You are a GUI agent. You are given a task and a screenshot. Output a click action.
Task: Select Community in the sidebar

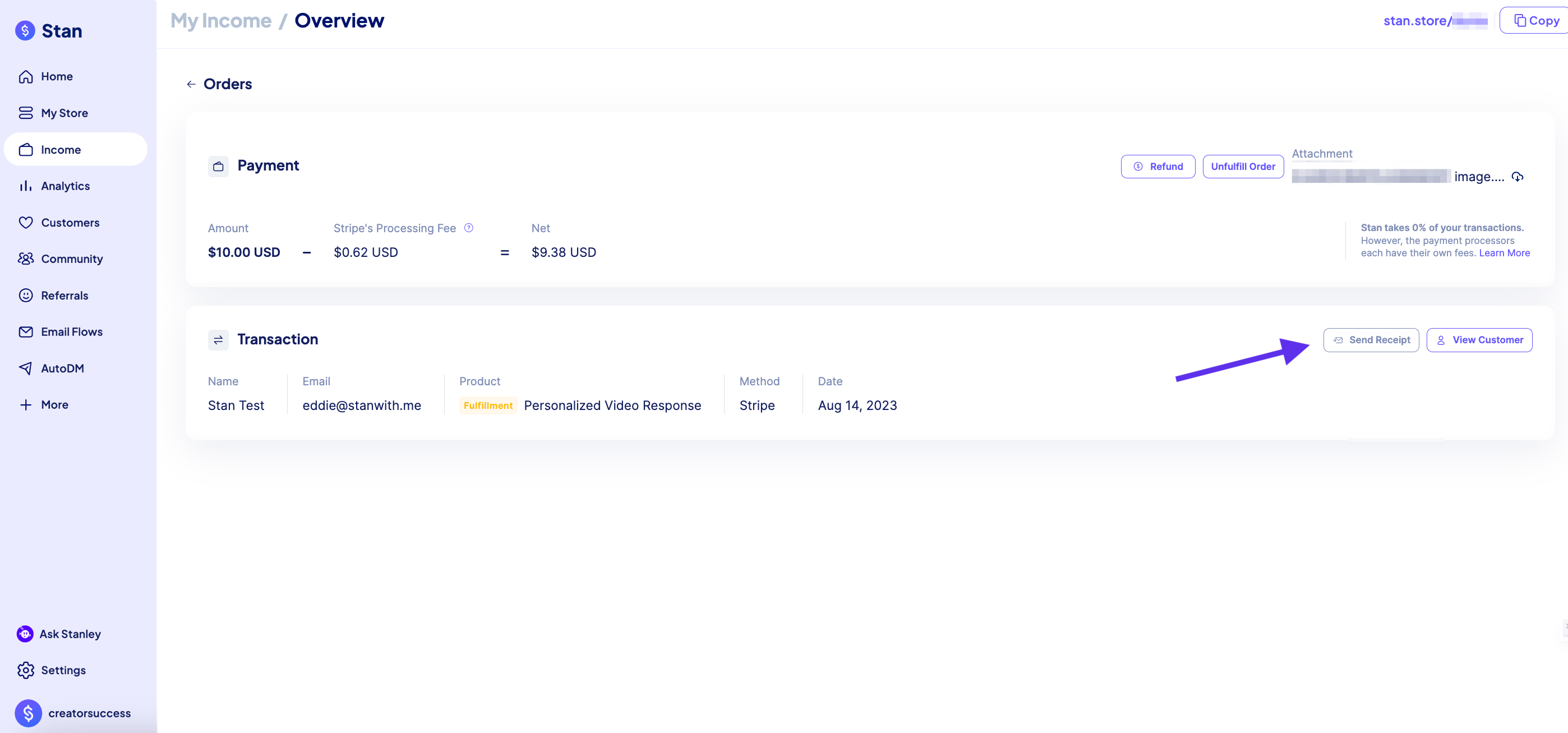(x=72, y=259)
